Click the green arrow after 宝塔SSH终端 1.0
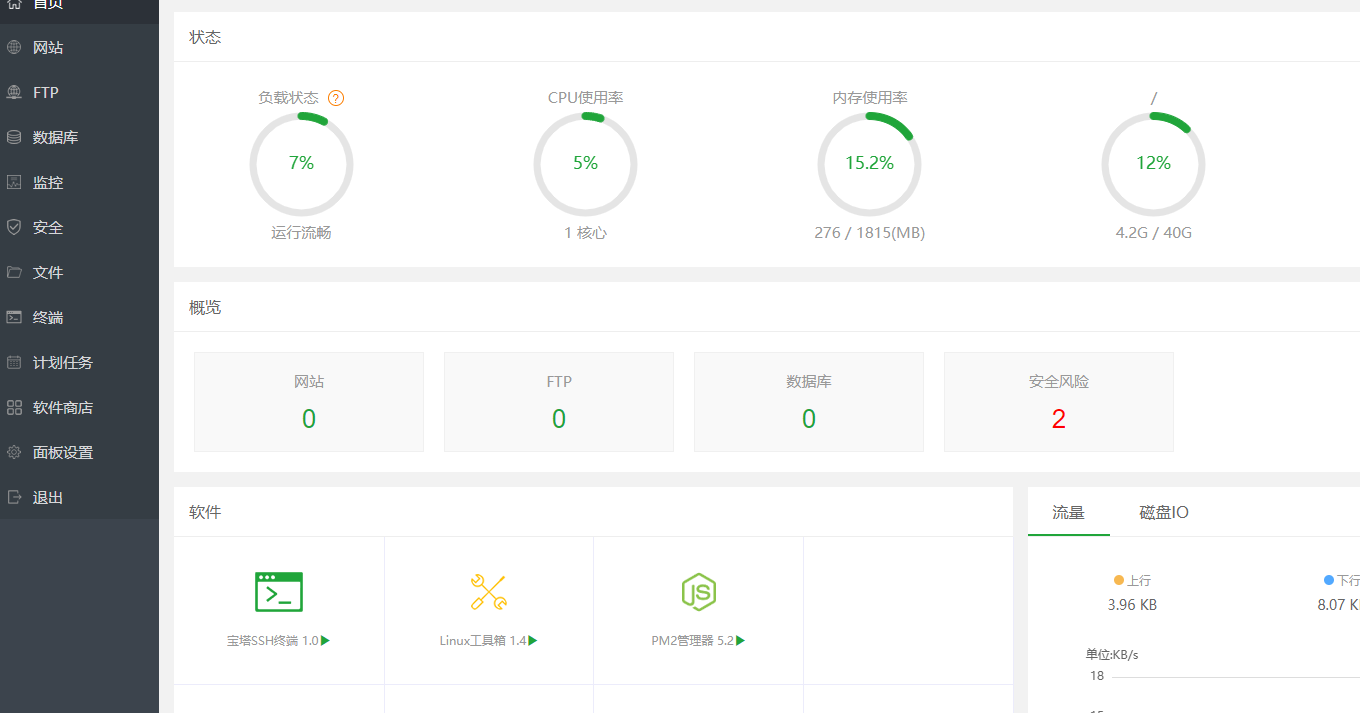1360x713 pixels. (x=326, y=640)
